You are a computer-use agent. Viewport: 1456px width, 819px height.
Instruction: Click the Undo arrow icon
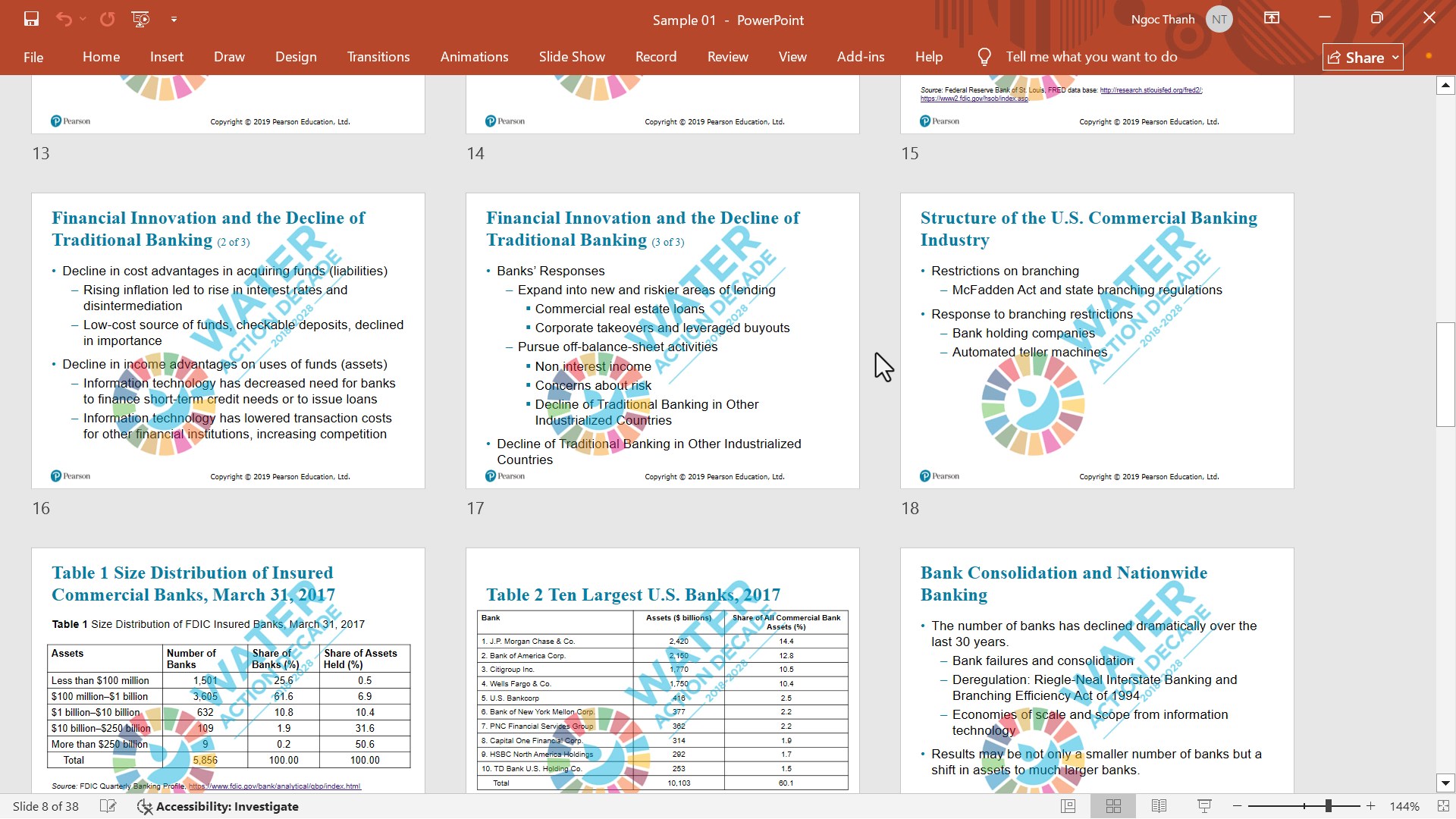pyautogui.click(x=64, y=19)
